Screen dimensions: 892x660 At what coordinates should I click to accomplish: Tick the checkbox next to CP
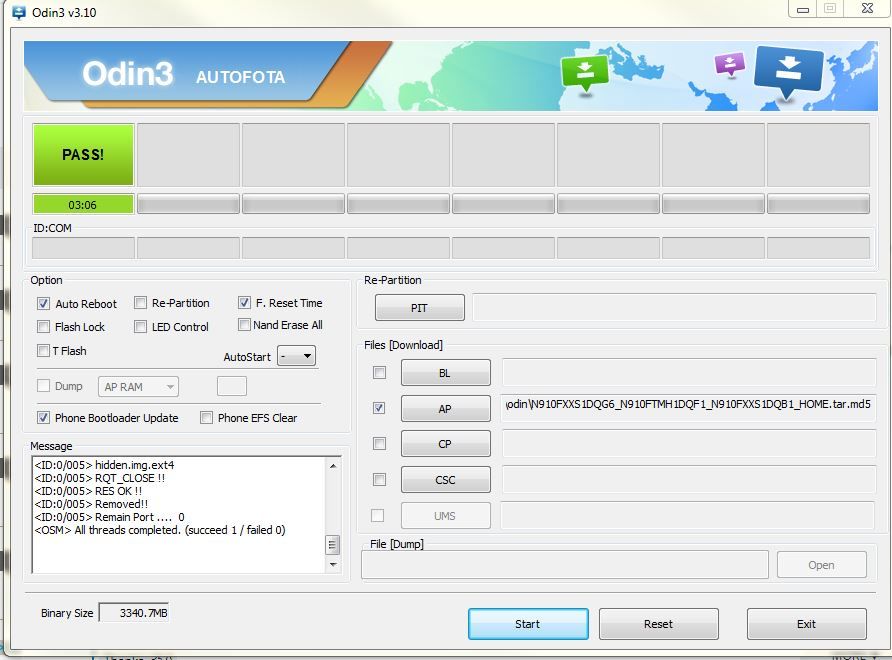pyautogui.click(x=379, y=443)
